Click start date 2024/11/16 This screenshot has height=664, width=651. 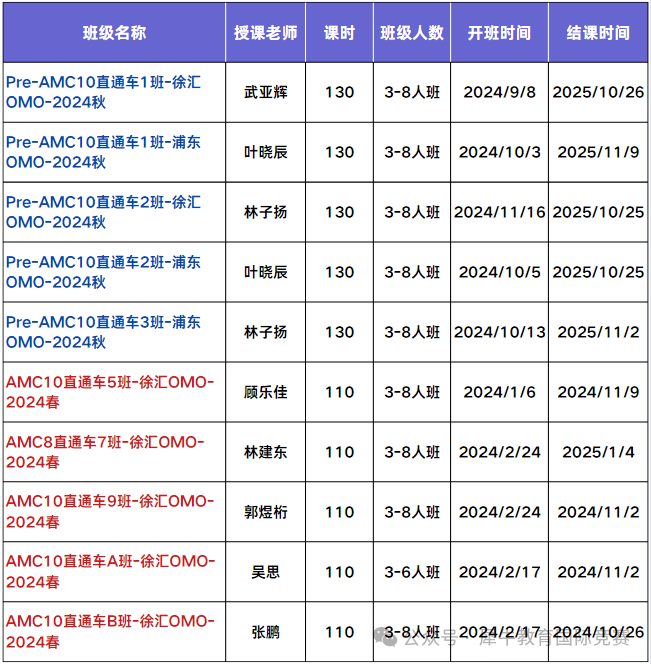pyautogui.click(x=499, y=213)
